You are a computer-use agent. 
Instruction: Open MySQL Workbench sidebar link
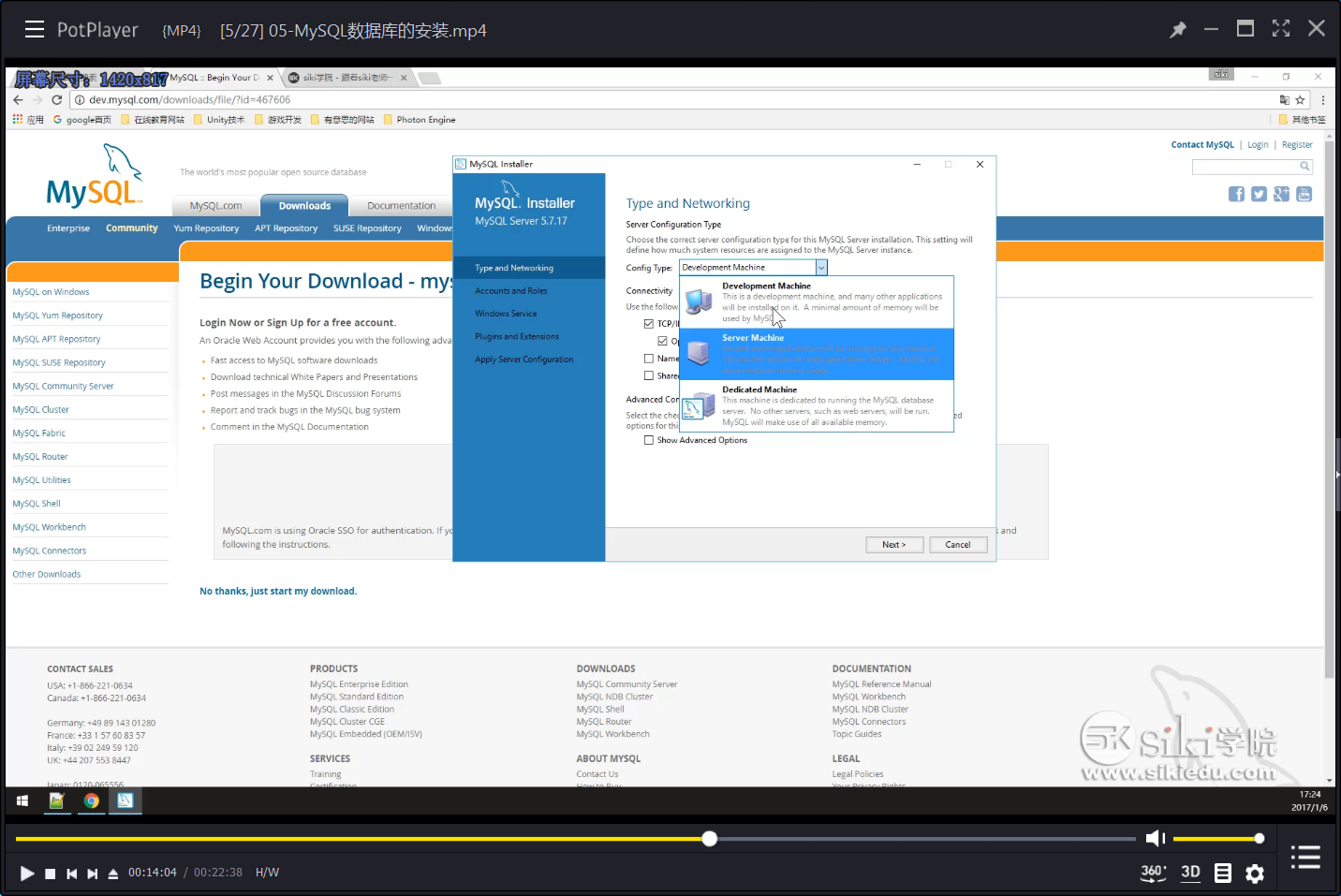[50, 527]
